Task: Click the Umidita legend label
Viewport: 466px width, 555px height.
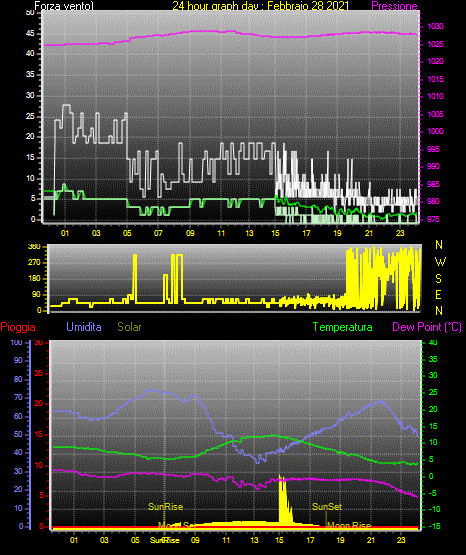Action: [x=84, y=327]
